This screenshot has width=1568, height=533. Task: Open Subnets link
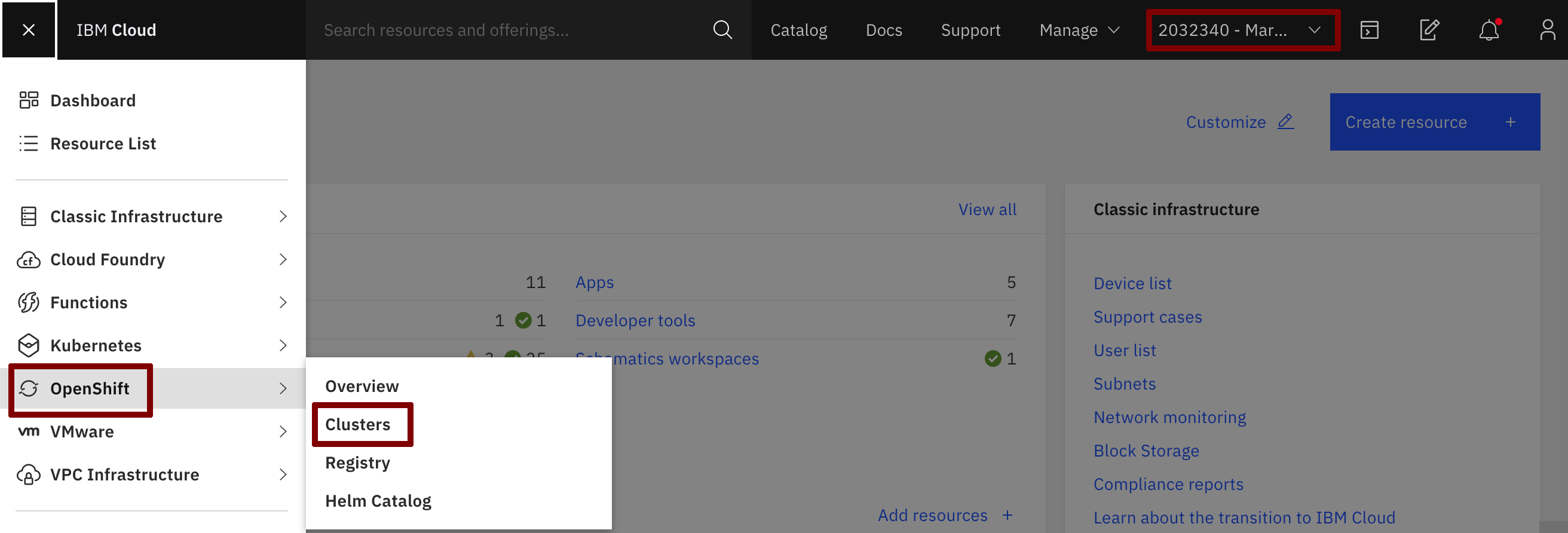[x=1124, y=384]
